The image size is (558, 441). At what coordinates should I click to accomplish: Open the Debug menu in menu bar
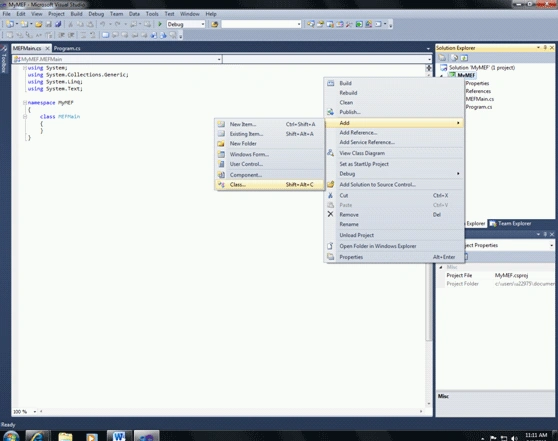coord(96,14)
